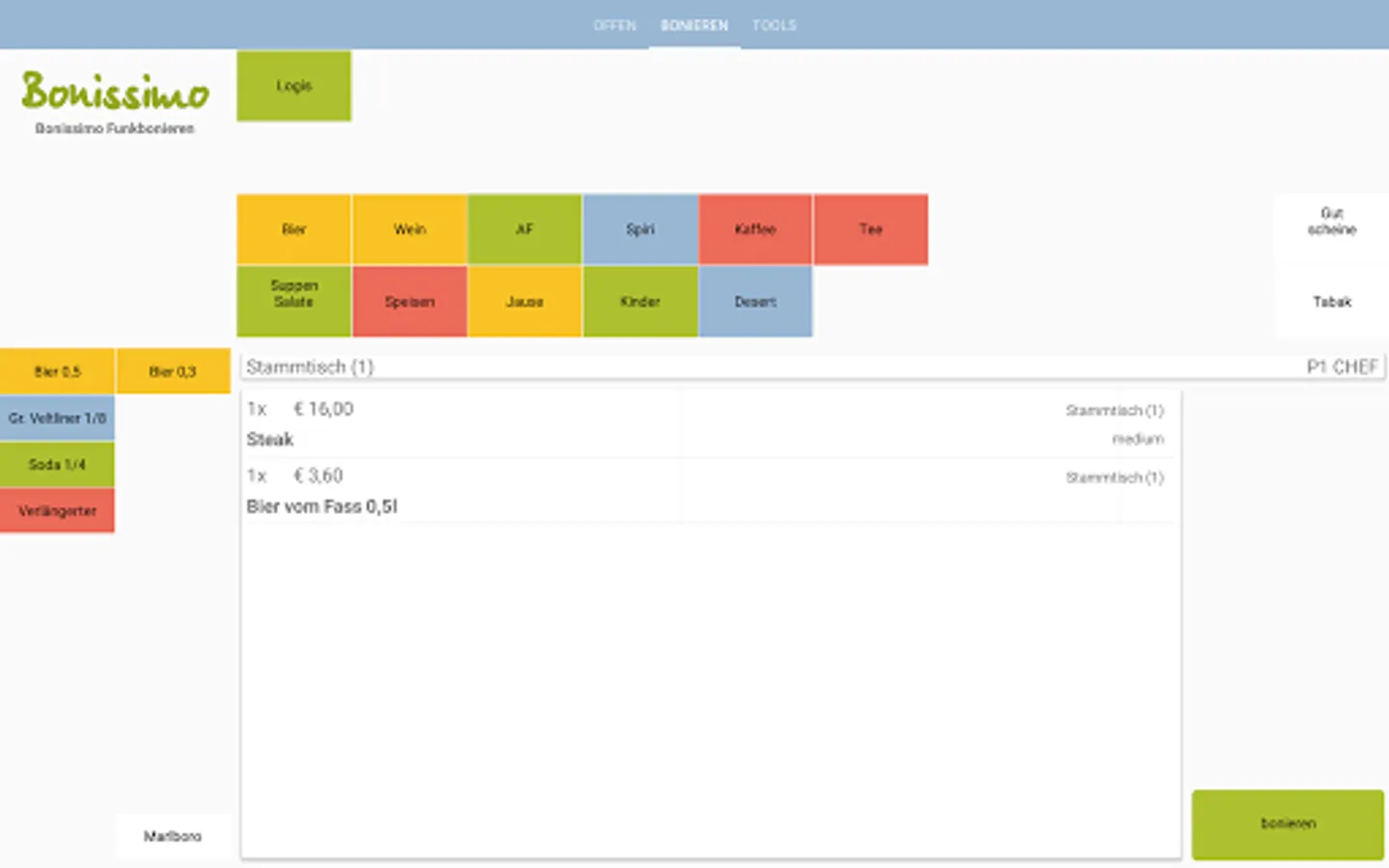Choose the Wein category tile
Image resolution: width=1389 pixels, height=868 pixels.
point(410,230)
